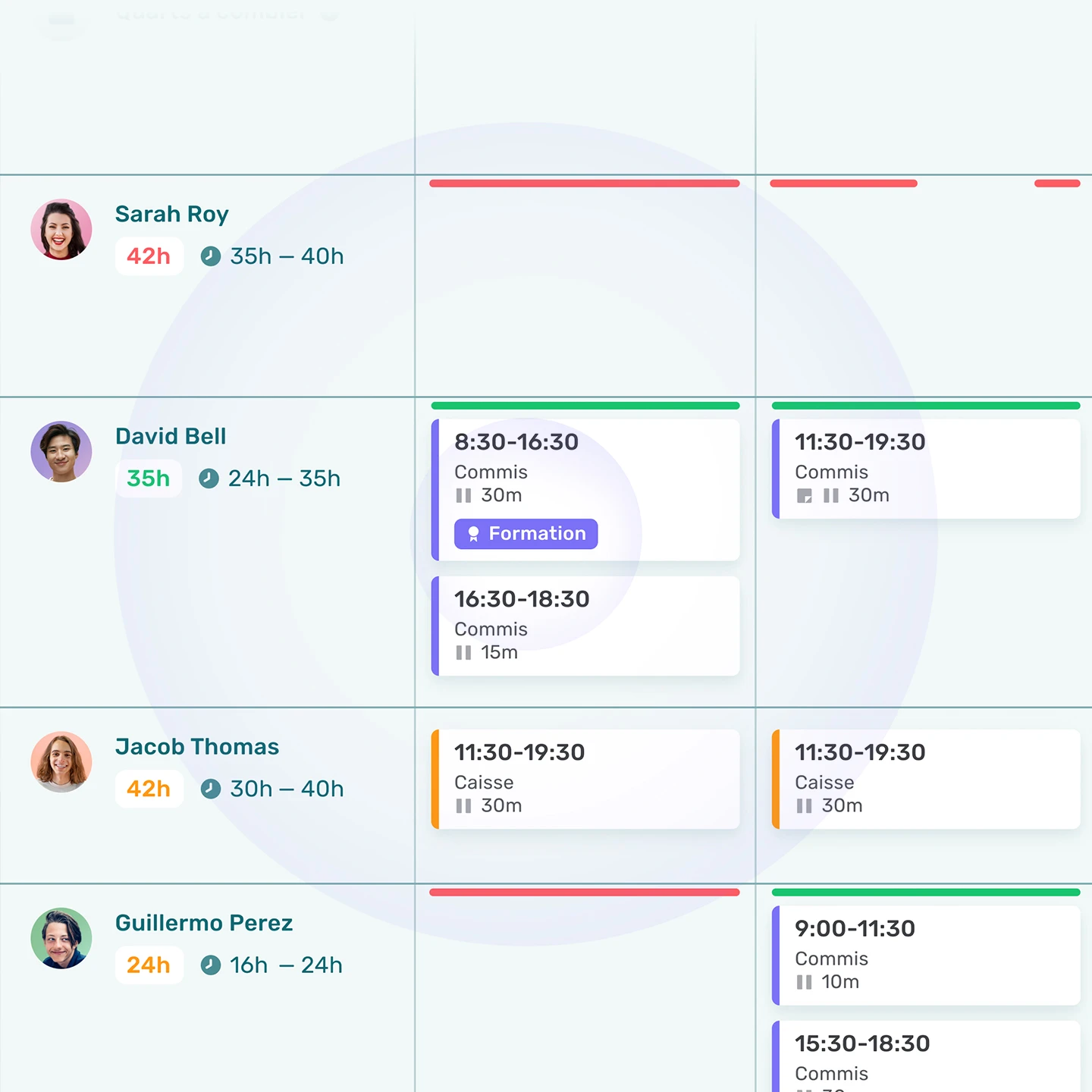
Task: Click the clock icon next to Sarah Roy's 35h – 40h
Action: tap(211, 256)
